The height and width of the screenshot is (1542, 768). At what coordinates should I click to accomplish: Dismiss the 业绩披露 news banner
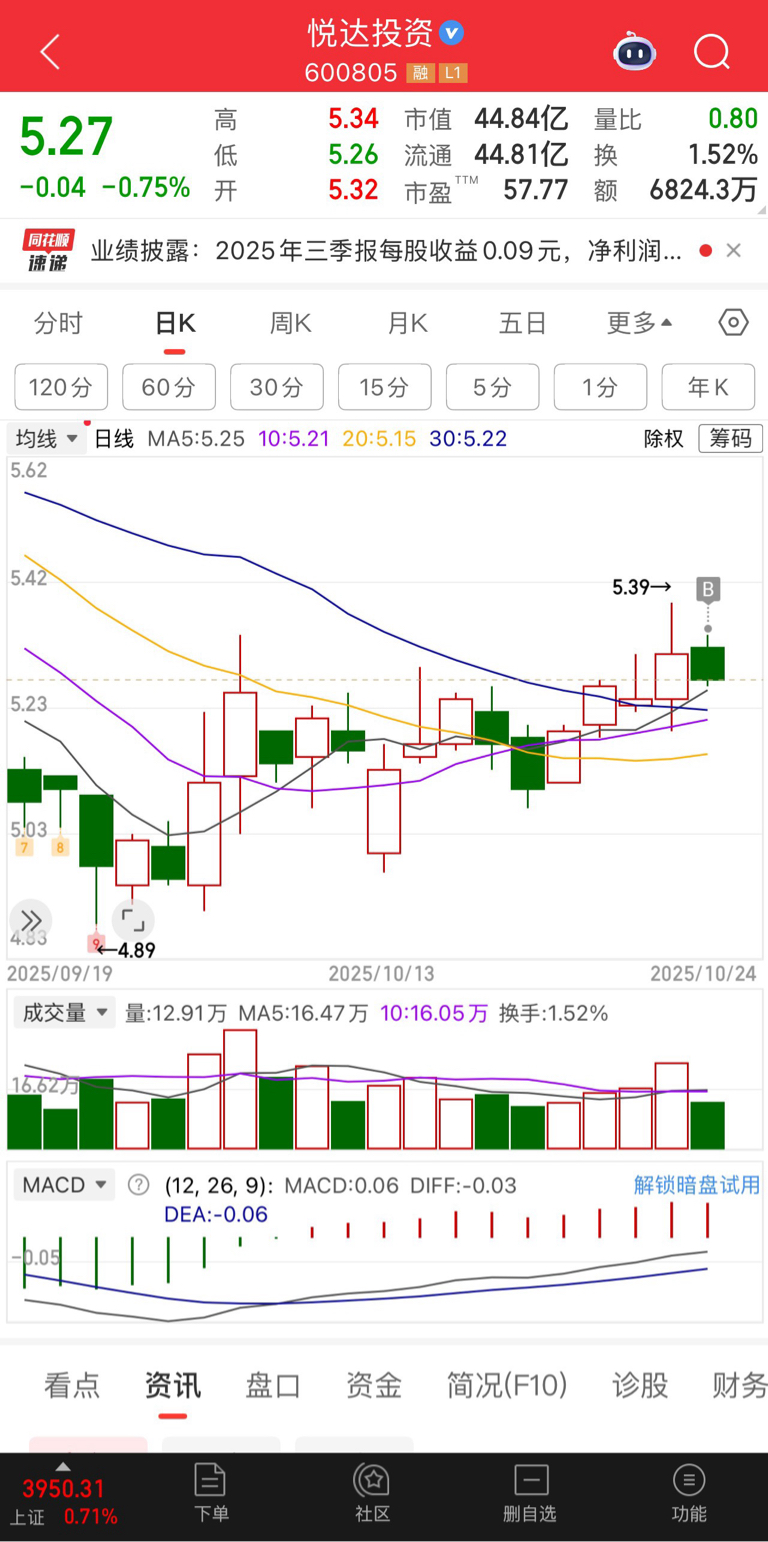click(x=734, y=250)
